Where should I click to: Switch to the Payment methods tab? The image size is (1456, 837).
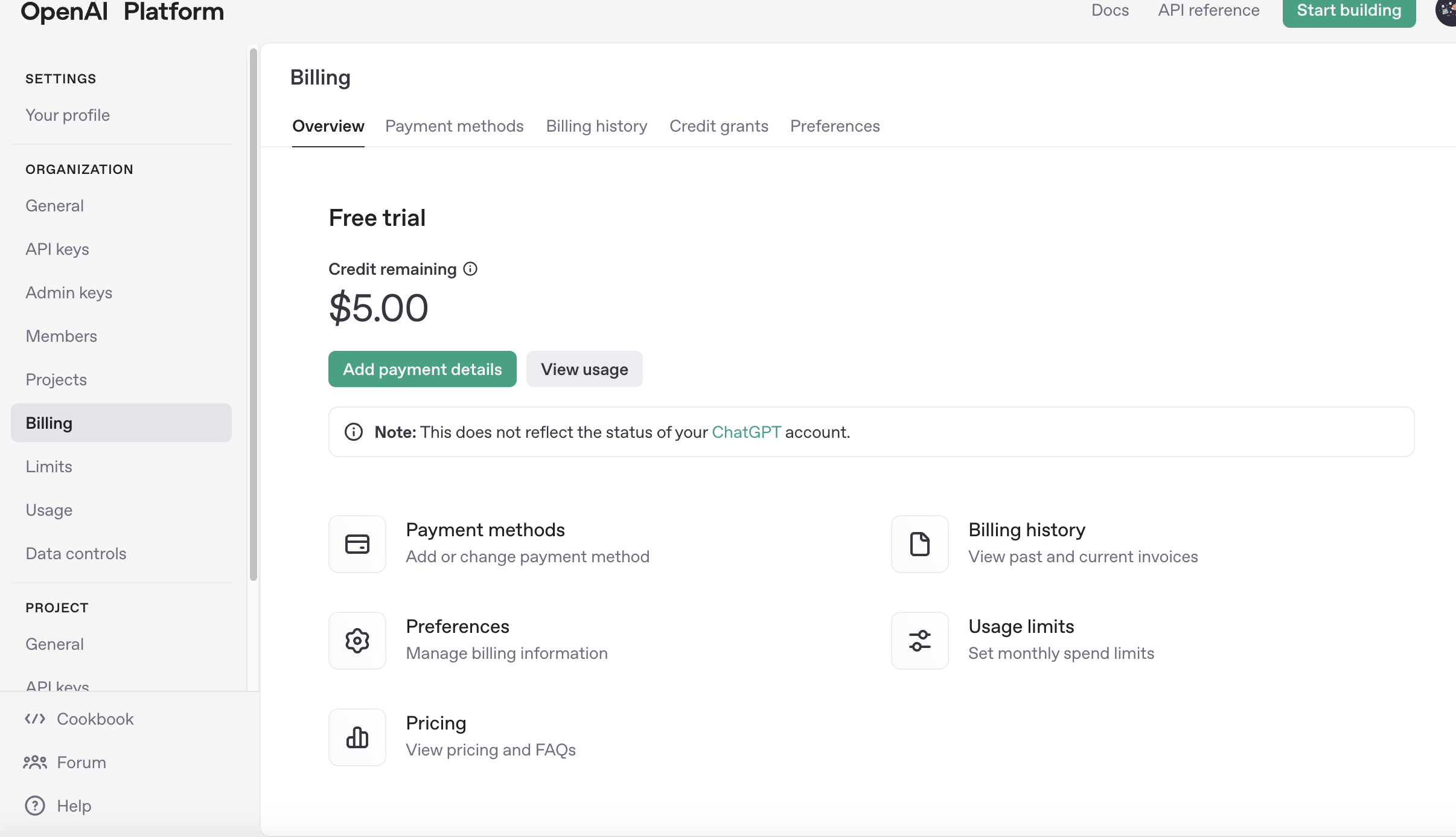[454, 126]
